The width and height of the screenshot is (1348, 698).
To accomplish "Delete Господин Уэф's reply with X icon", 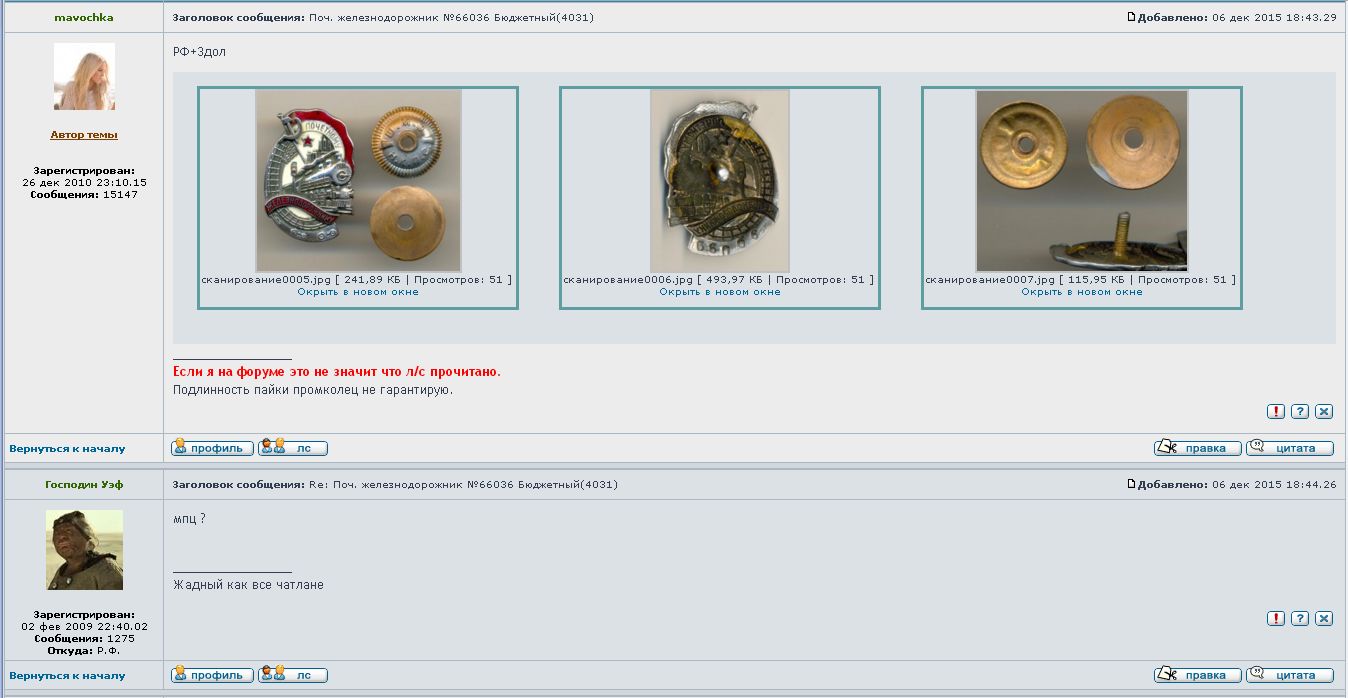I will [1324, 618].
